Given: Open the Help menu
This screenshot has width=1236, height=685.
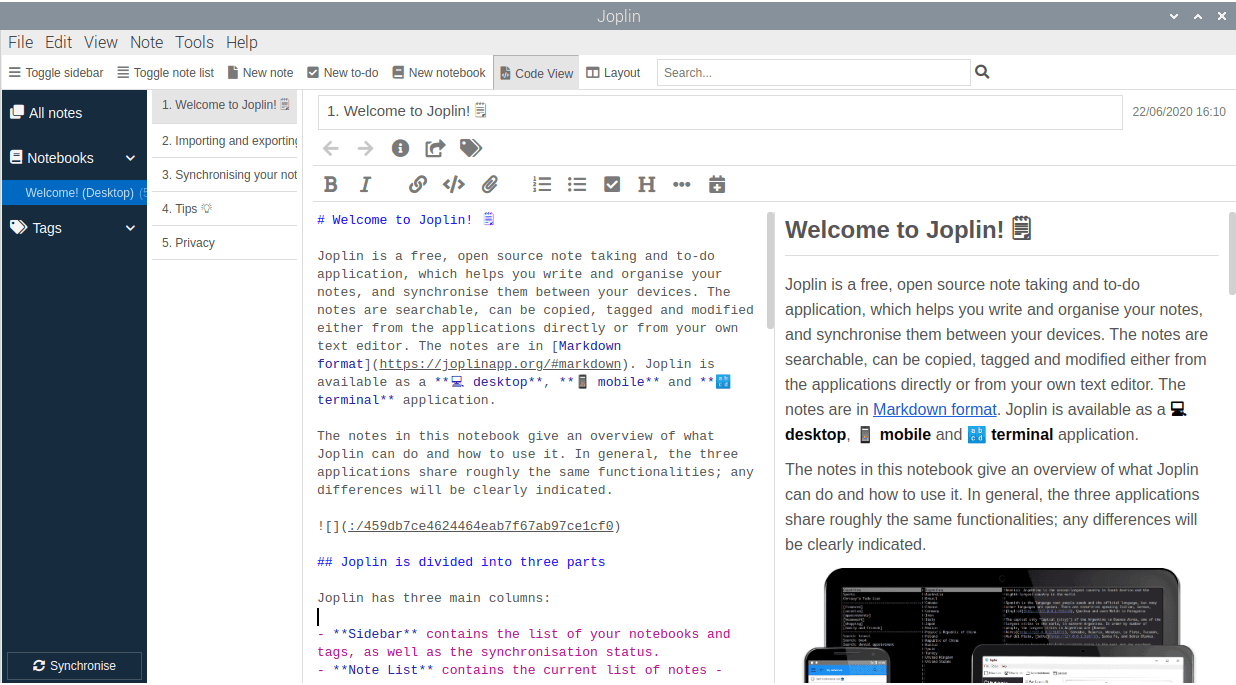Looking at the screenshot, I should [x=241, y=42].
